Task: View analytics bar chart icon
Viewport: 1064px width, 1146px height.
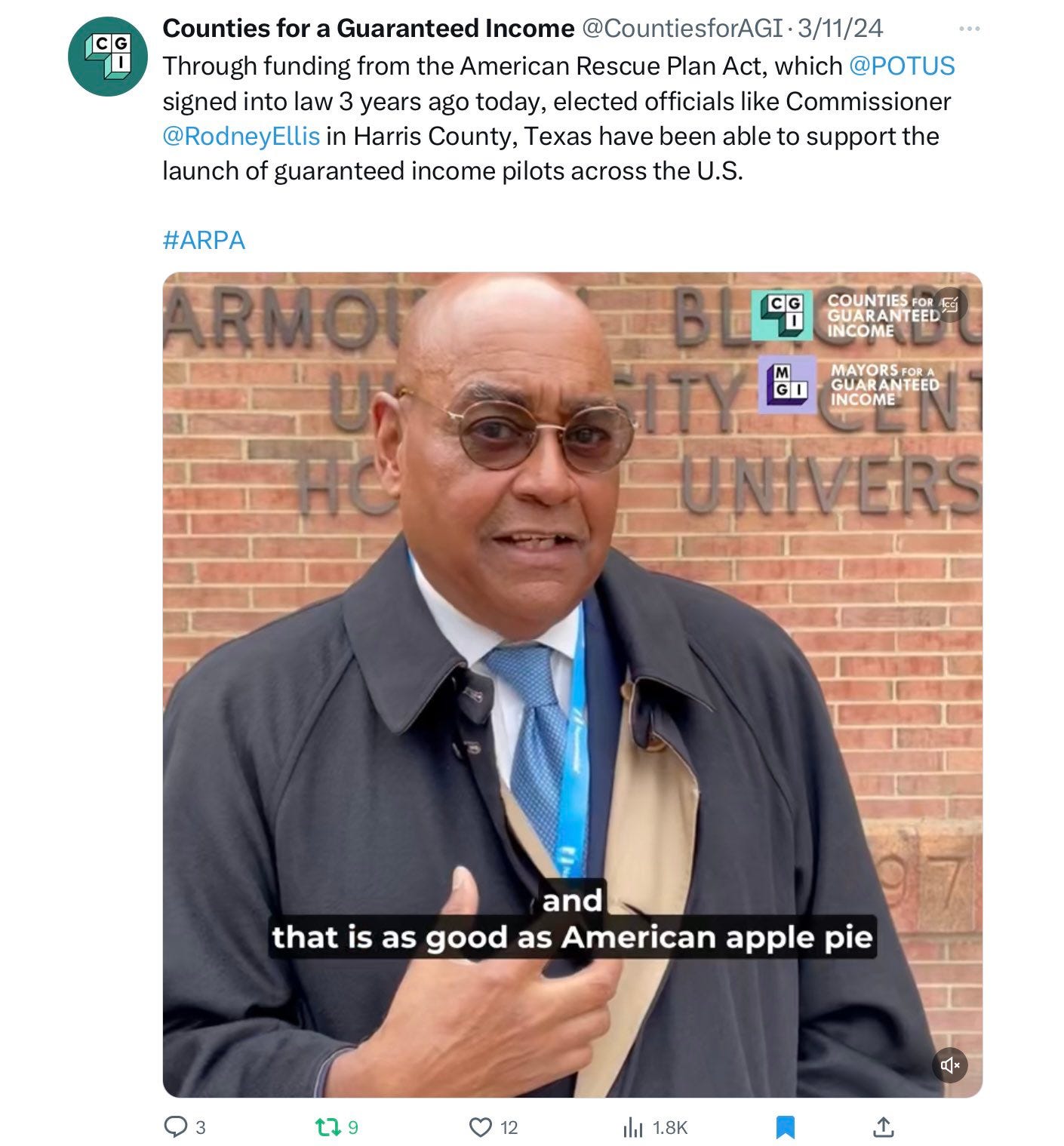Action: pos(632,1128)
